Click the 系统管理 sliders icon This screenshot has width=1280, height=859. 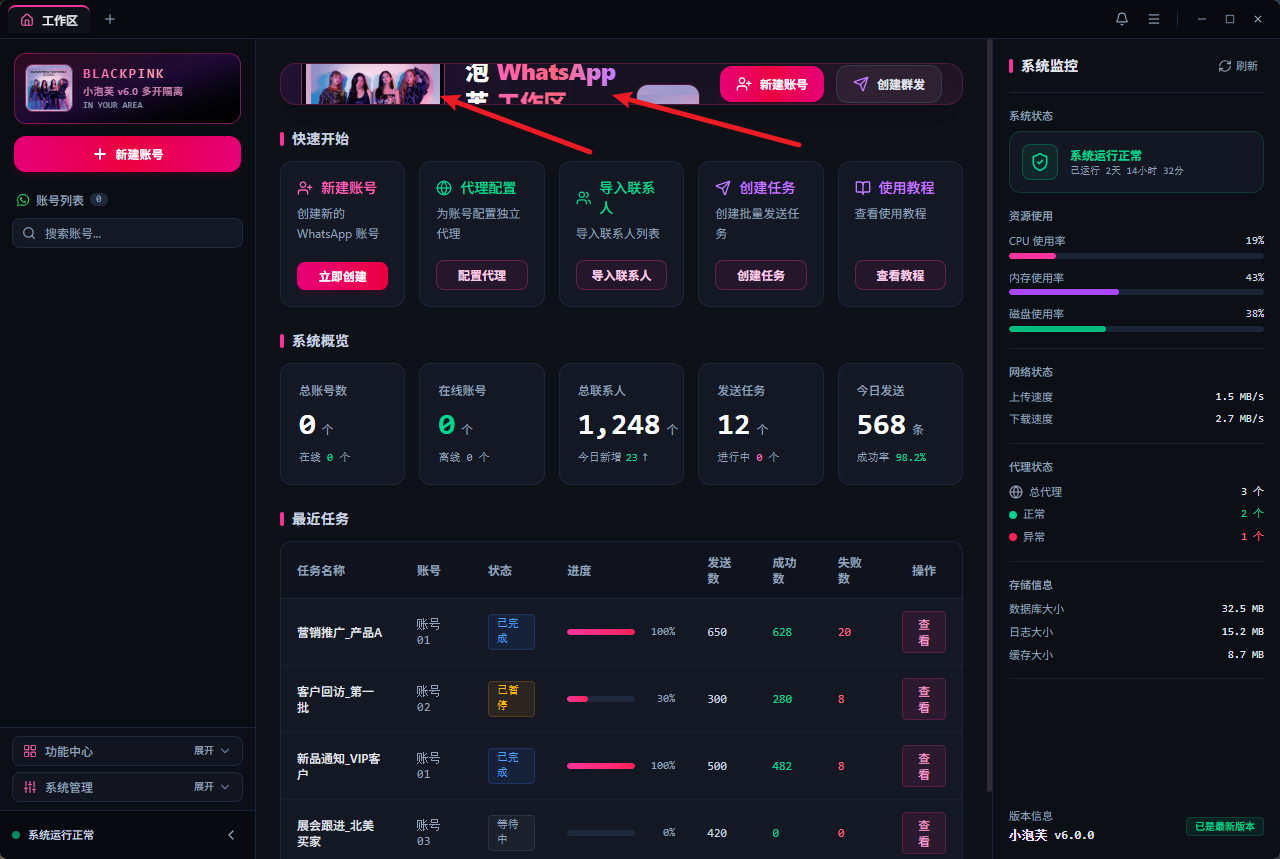point(30,787)
